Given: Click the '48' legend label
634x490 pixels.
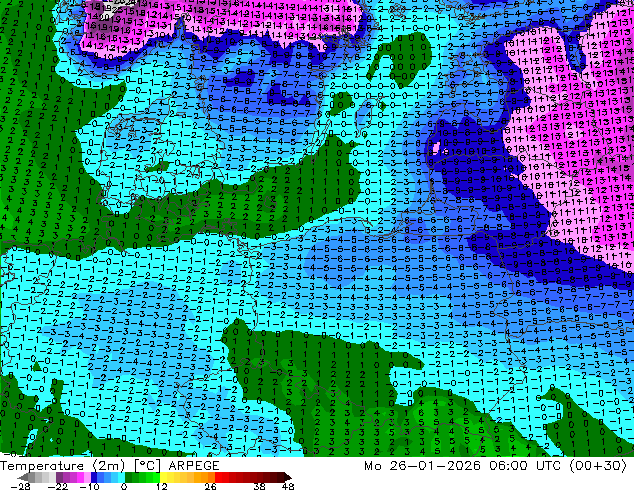Looking at the screenshot, I should (x=288, y=486).
